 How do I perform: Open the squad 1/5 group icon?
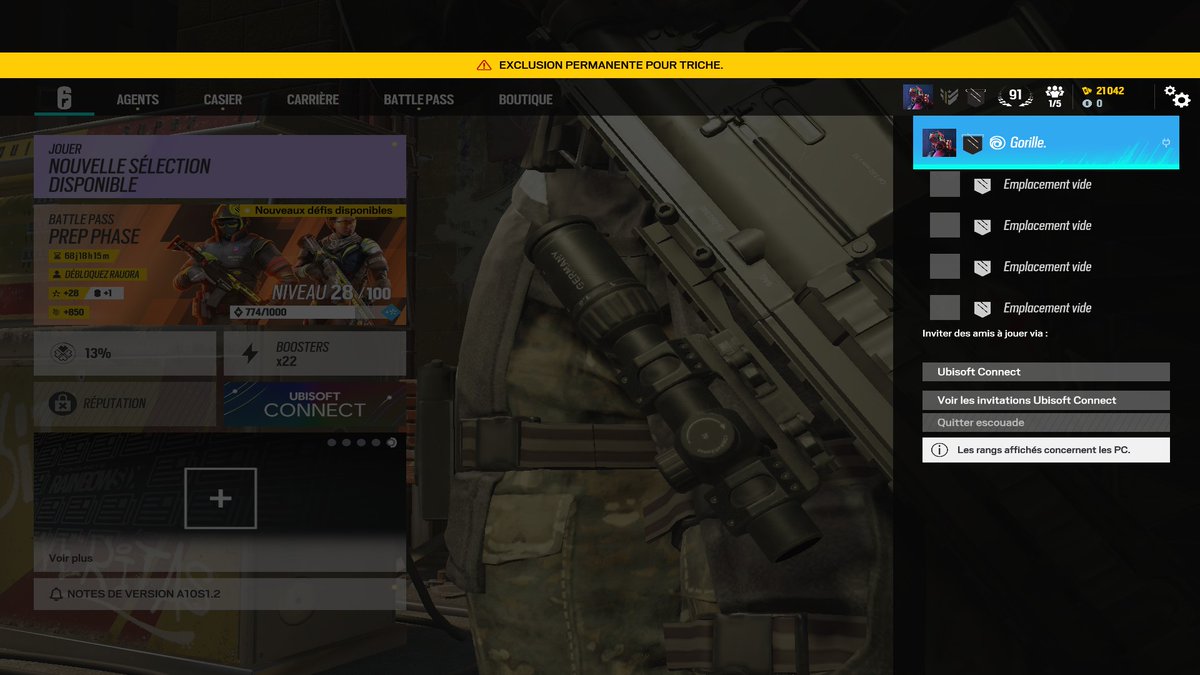click(1054, 97)
